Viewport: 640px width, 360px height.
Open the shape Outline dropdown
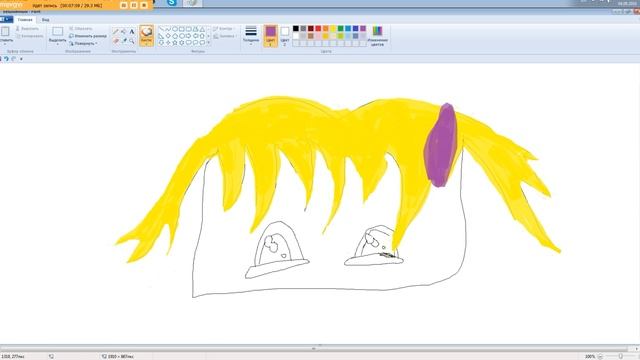point(225,29)
